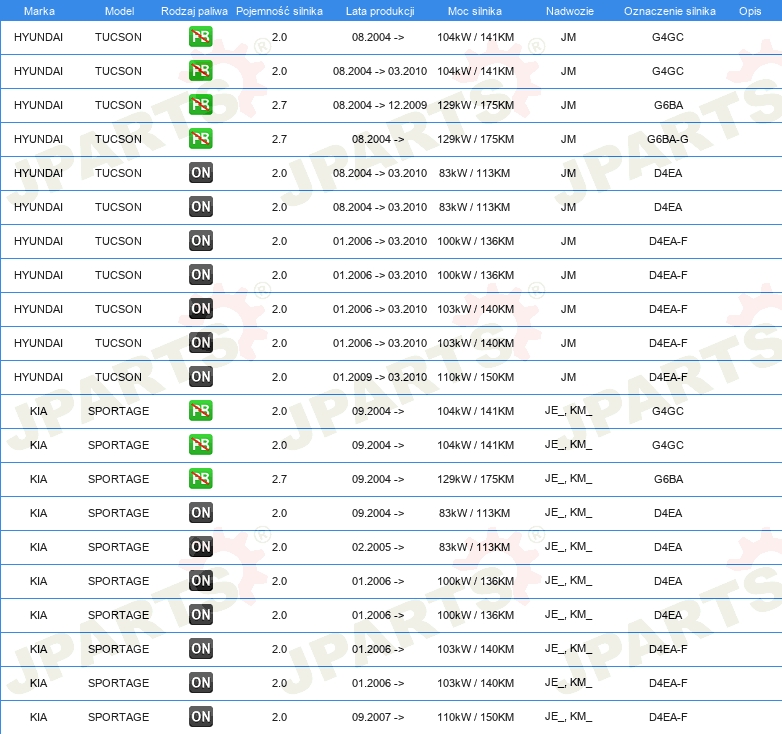Click the Nadwozie column header
The width and height of the screenshot is (782, 734).
coord(570,11)
